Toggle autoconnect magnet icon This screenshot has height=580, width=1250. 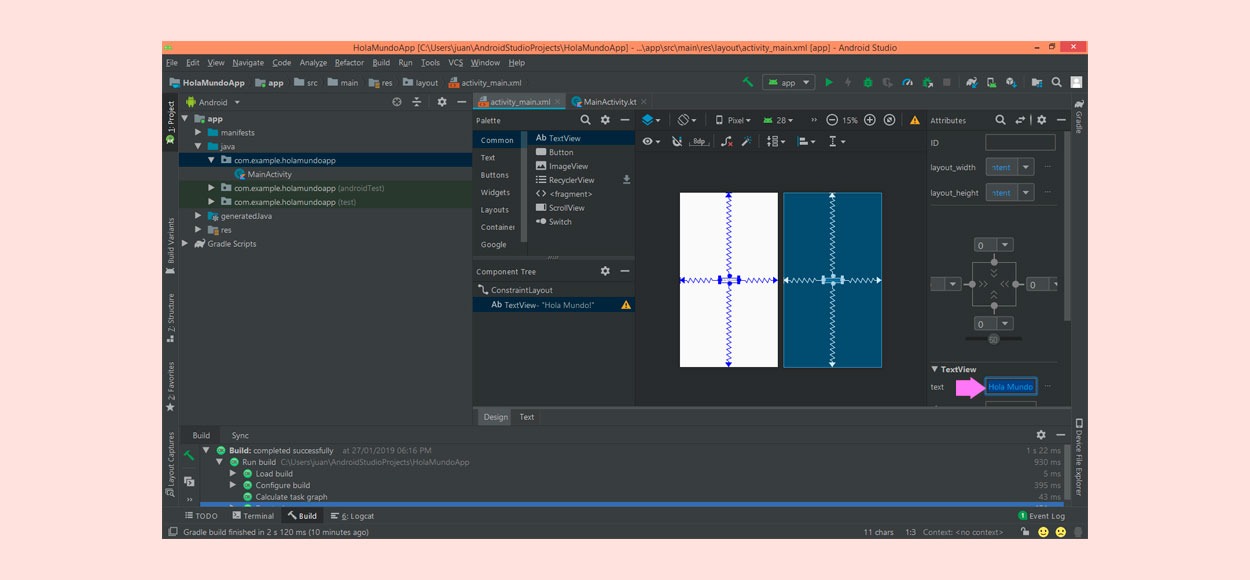677,142
